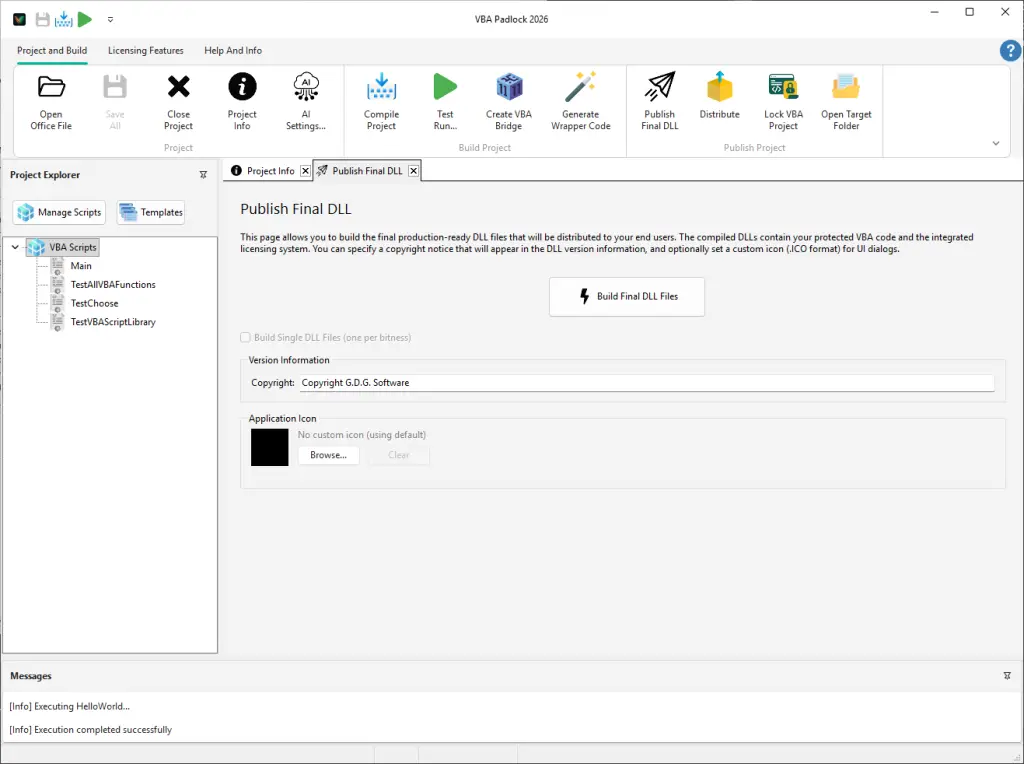Start a Test Run
1024x764 pixels.
point(445,100)
